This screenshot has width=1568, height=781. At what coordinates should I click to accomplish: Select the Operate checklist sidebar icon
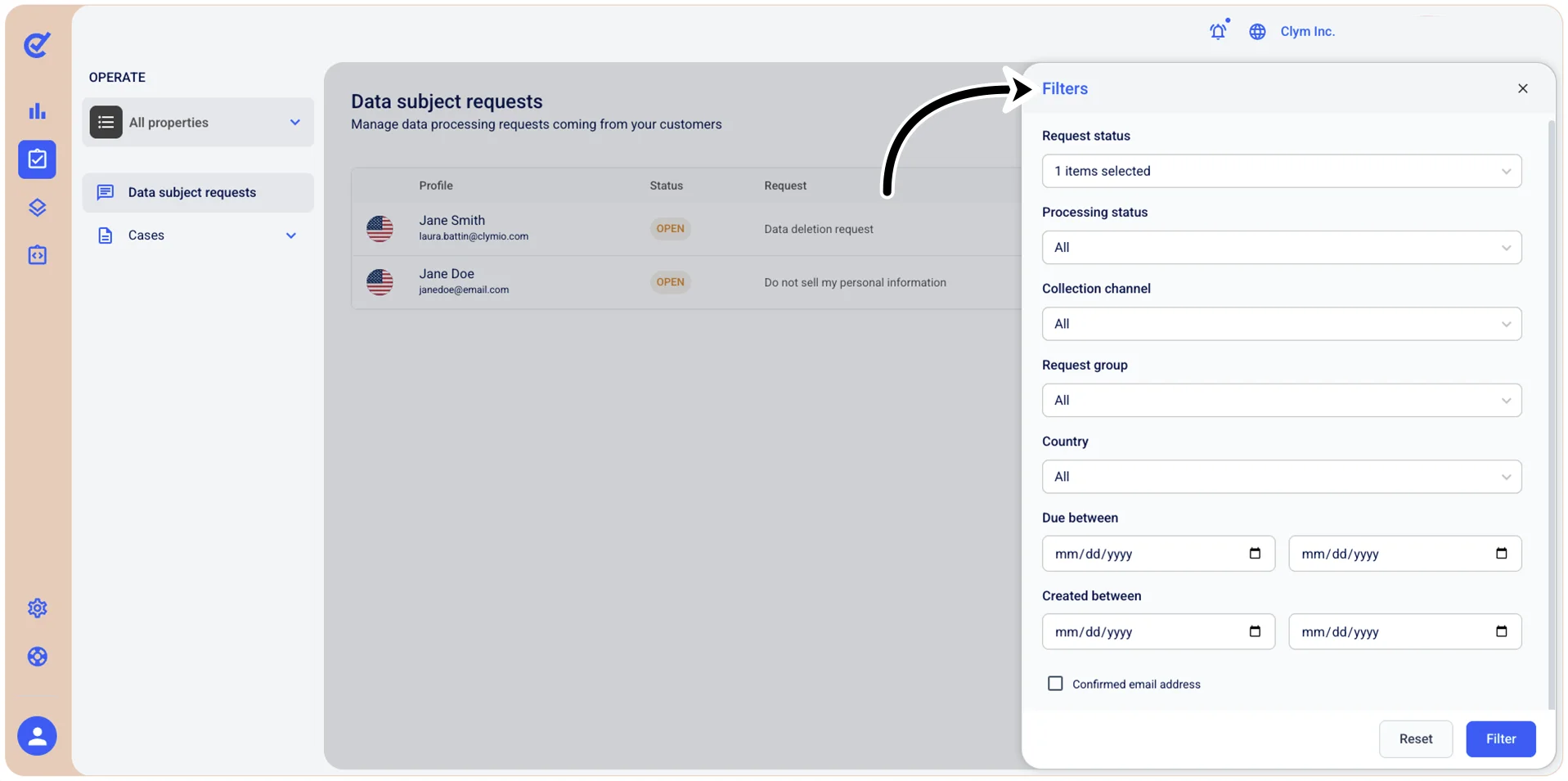(37, 159)
